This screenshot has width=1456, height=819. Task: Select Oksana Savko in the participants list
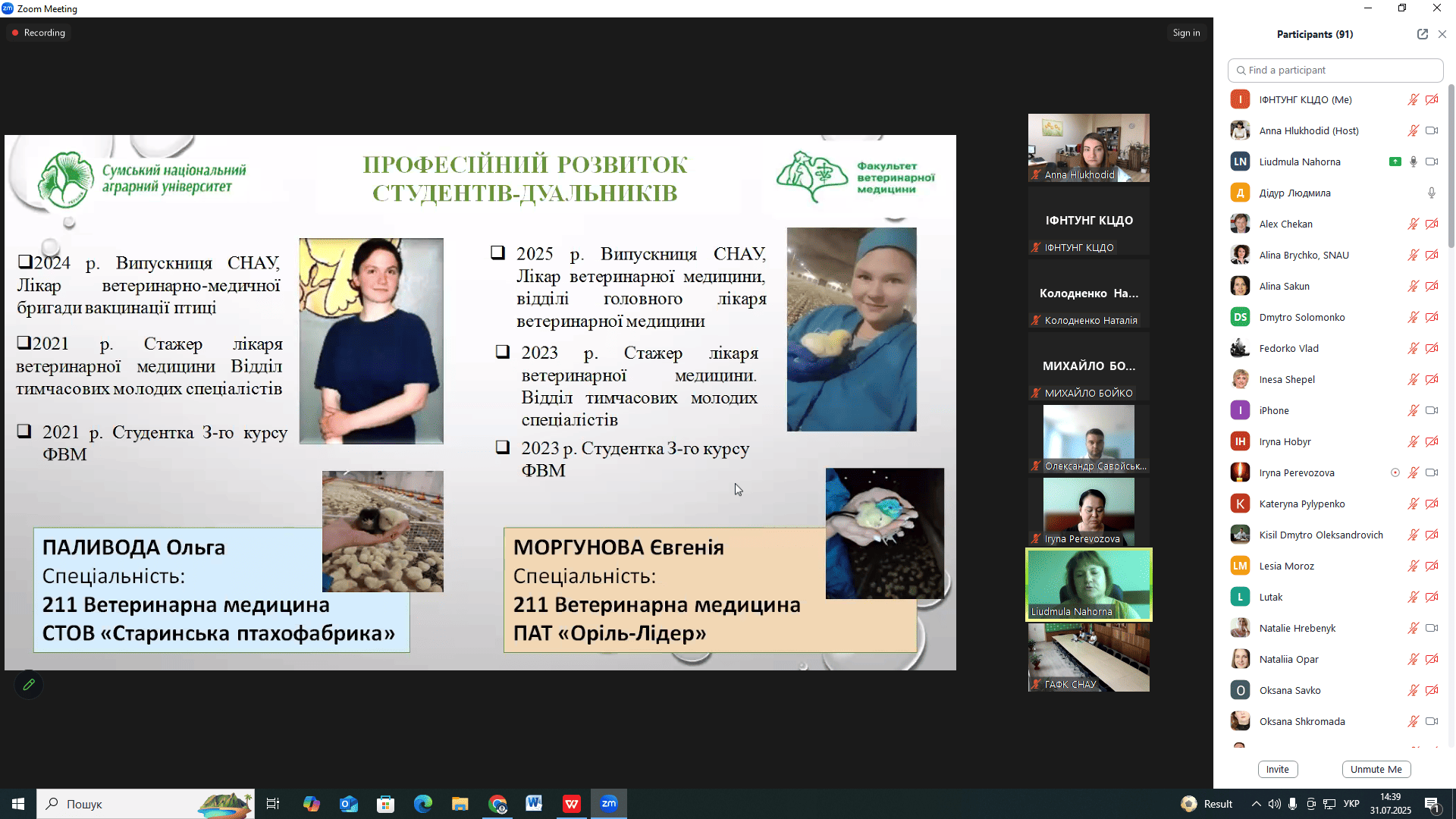1334,690
